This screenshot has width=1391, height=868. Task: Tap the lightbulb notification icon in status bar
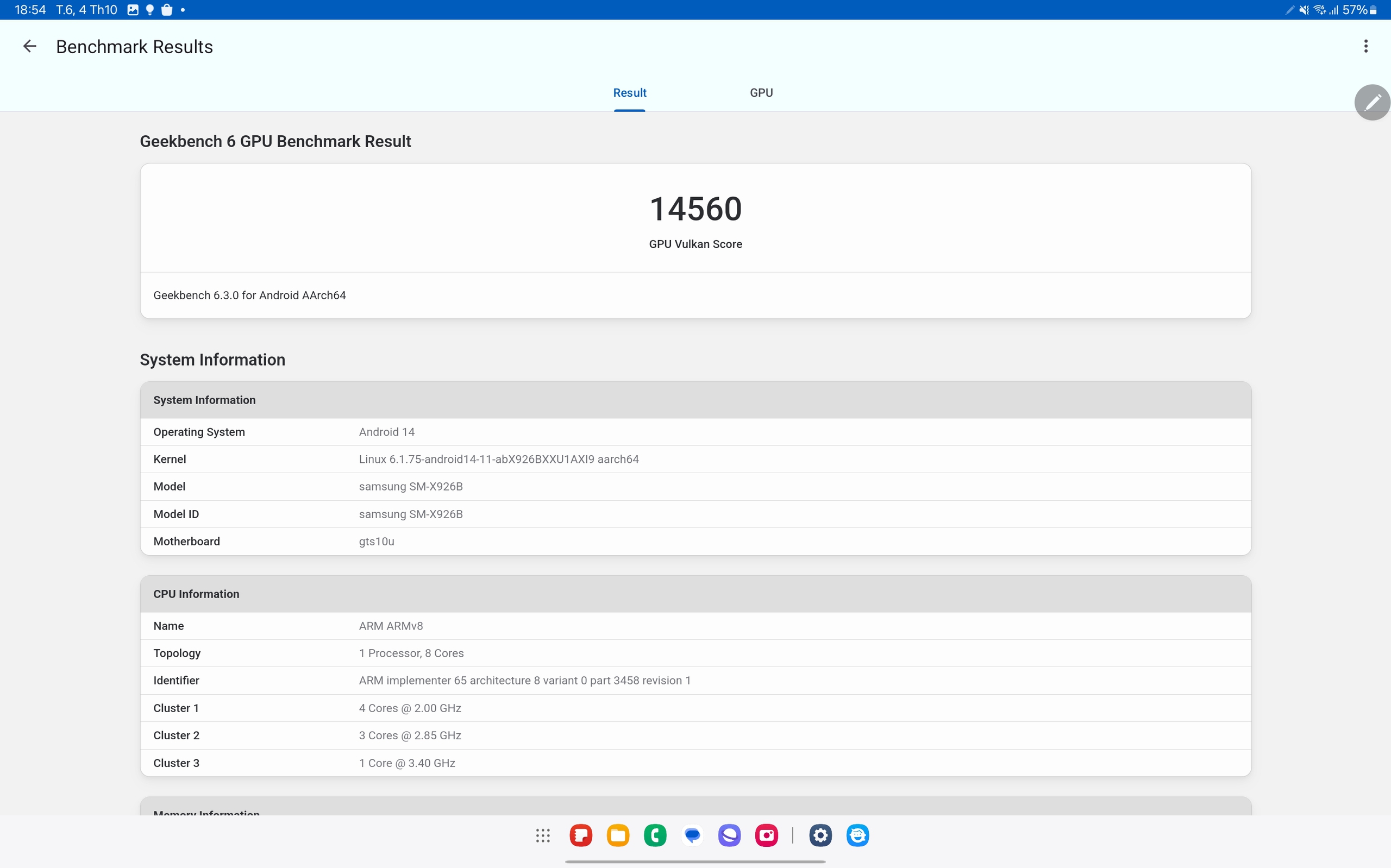pyautogui.click(x=150, y=10)
